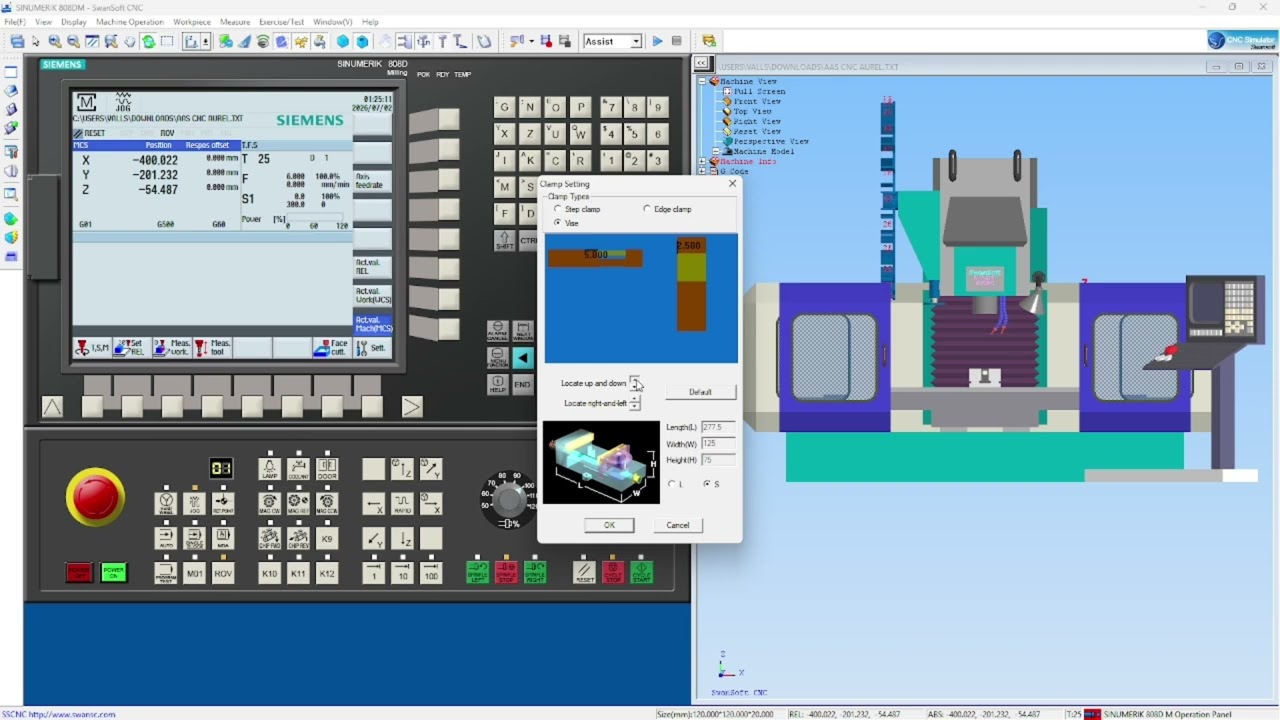The image size is (1280, 720).
Task: Open the File(F) menu
Action: pos(15,21)
